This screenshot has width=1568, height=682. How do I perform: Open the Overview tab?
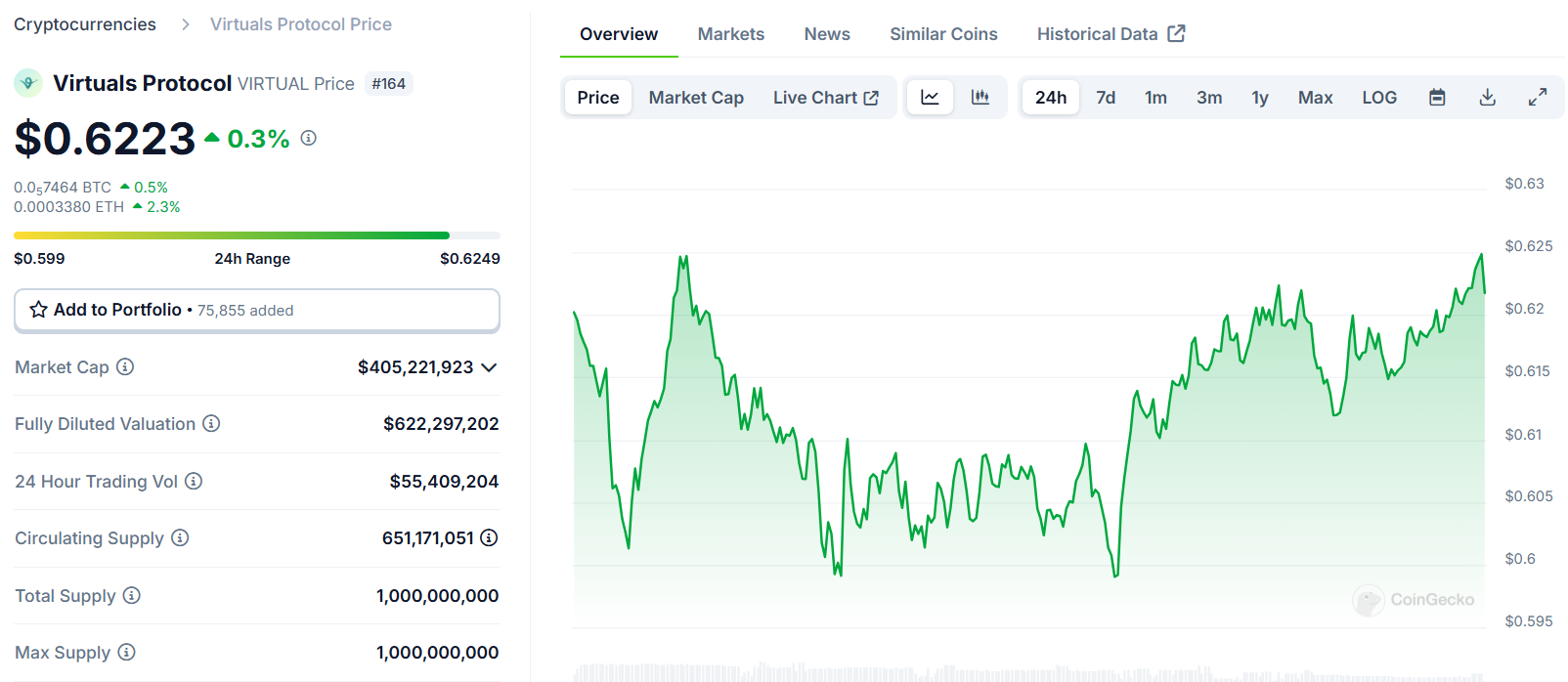coord(619,34)
